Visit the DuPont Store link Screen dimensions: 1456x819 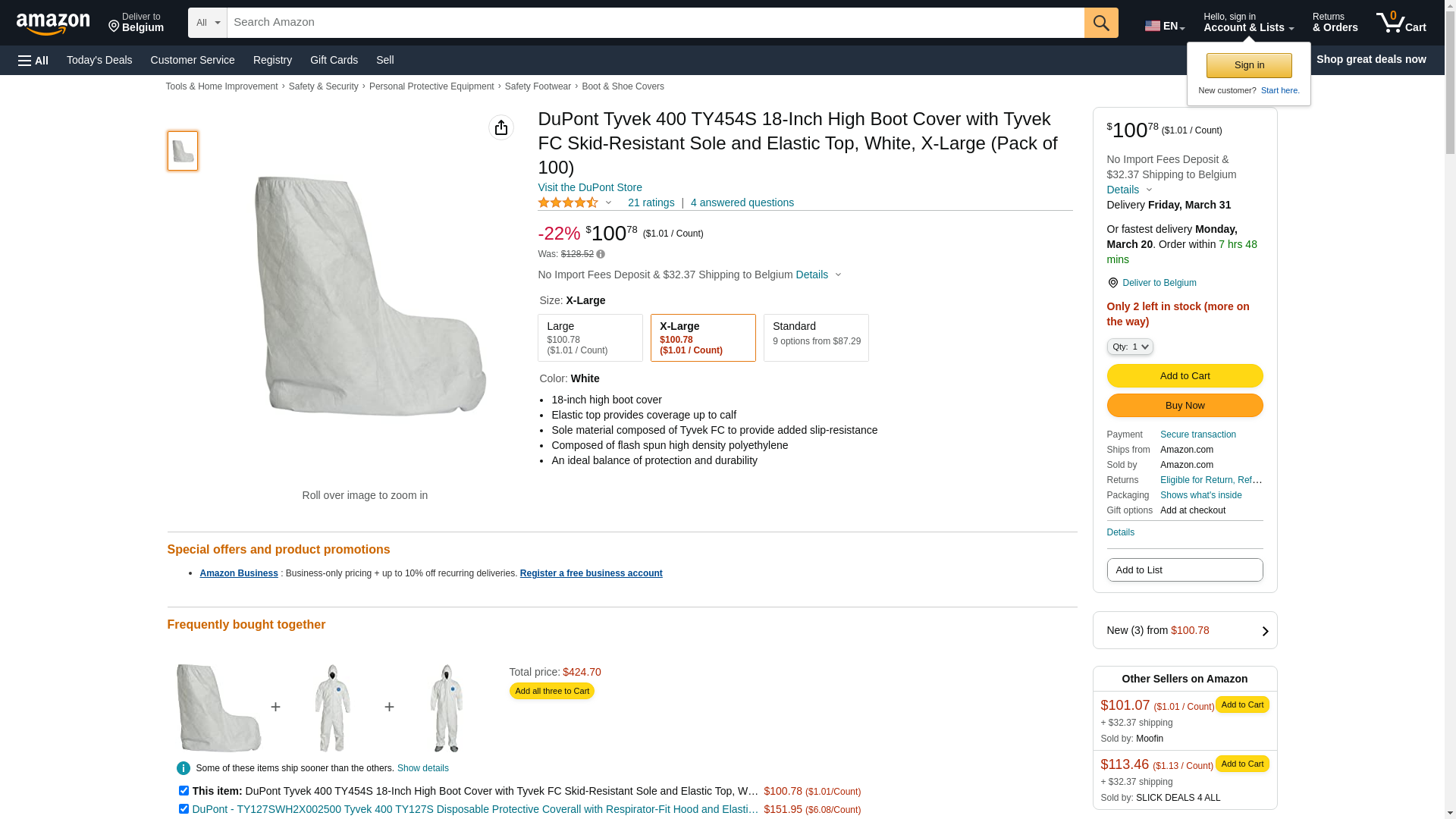click(x=590, y=187)
